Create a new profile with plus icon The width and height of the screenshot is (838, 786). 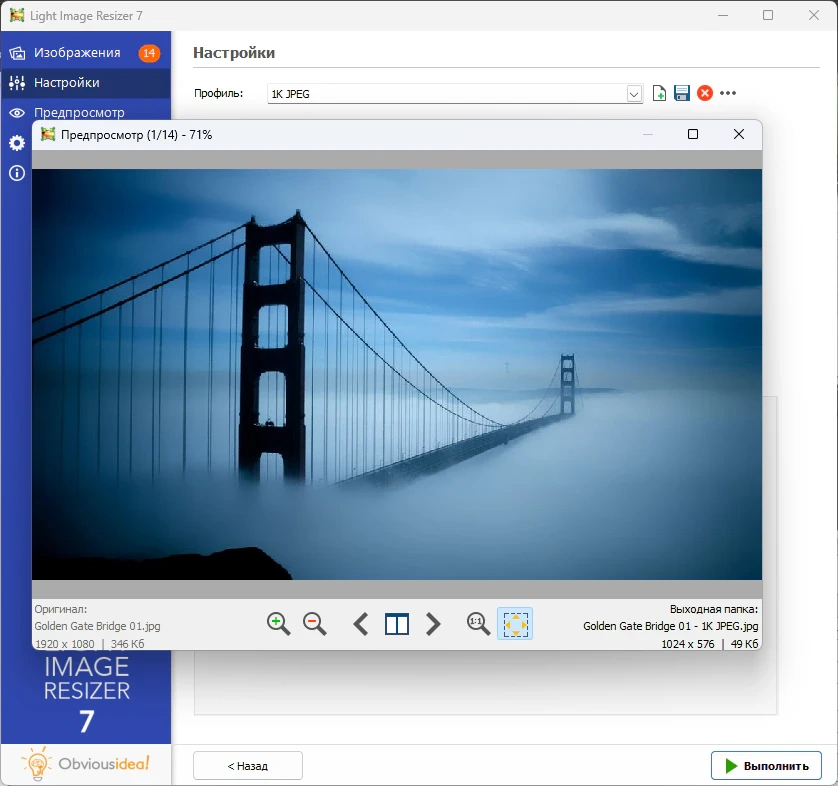[x=659, y=93]
